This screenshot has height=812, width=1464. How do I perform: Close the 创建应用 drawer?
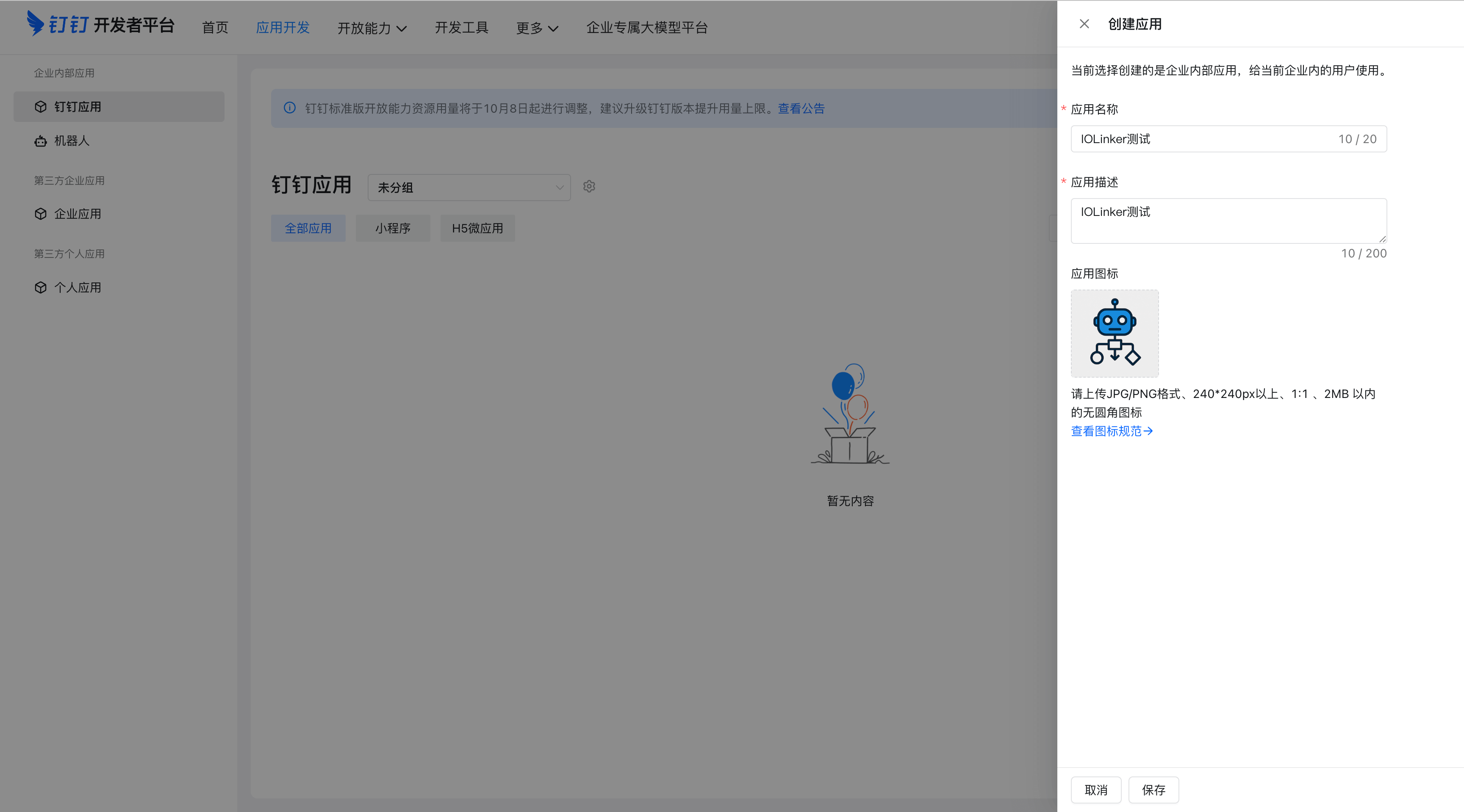click(x=1084, y=24)
